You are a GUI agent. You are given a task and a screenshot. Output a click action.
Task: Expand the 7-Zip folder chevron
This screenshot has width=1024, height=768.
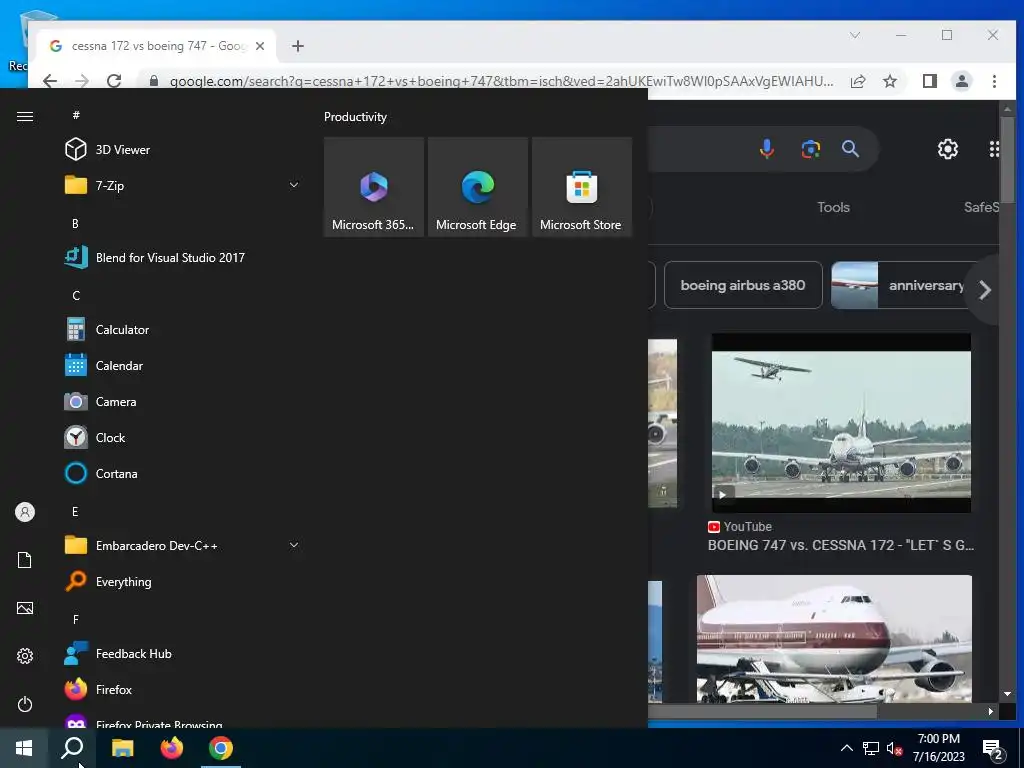click(294, 185)
